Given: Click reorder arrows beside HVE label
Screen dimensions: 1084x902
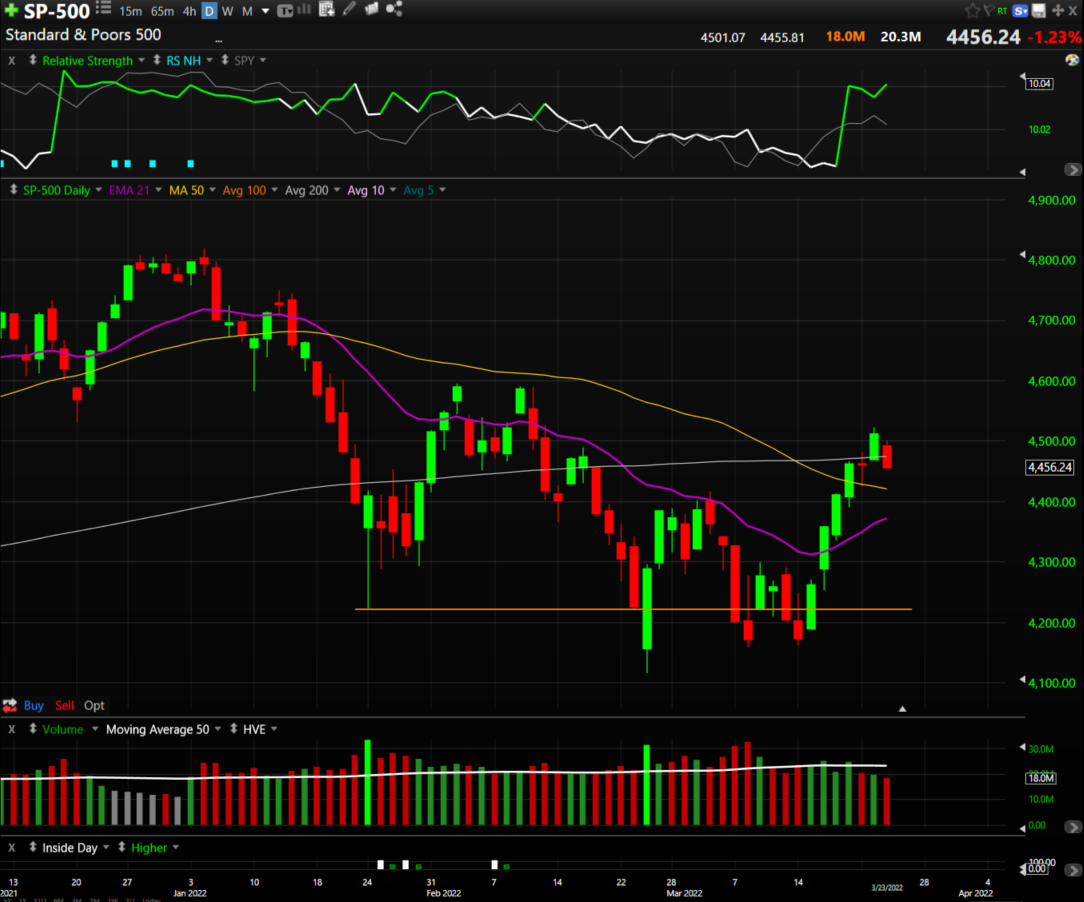Looking at the screenshot, I should point(234,729).
